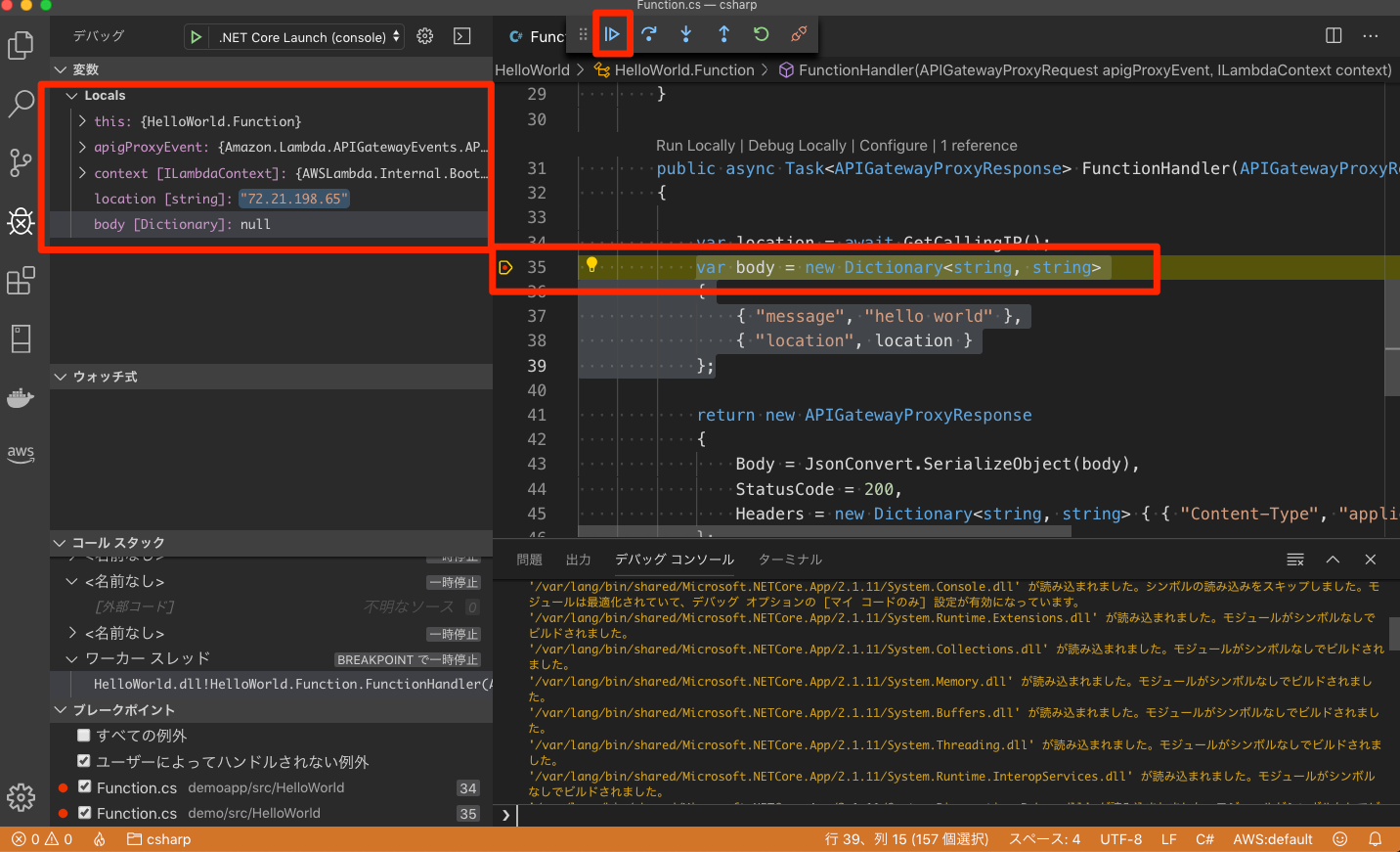
Task: Click the notifications bell in the status bar
Action: (1374, 838)
